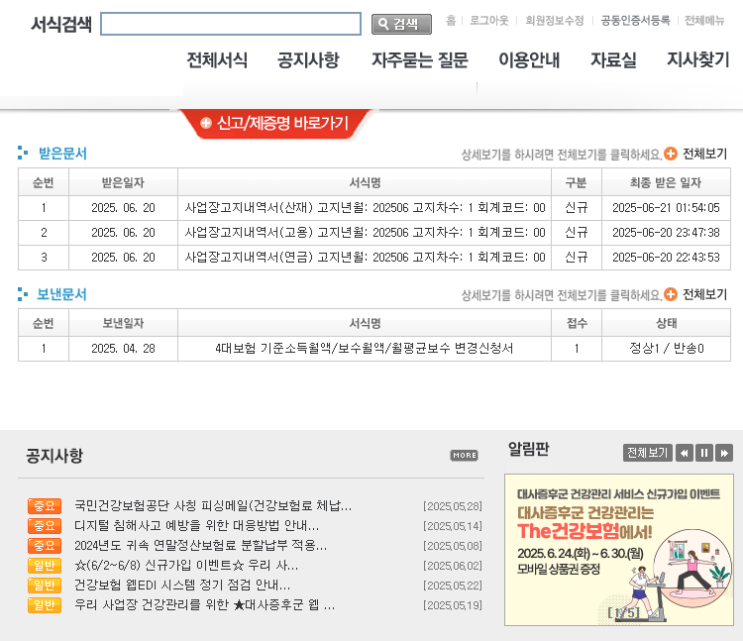Open notice 건강보험 웹EDI 시스템 정기 점검
Screen dimensions: 743x641
[x=182, y=585]
